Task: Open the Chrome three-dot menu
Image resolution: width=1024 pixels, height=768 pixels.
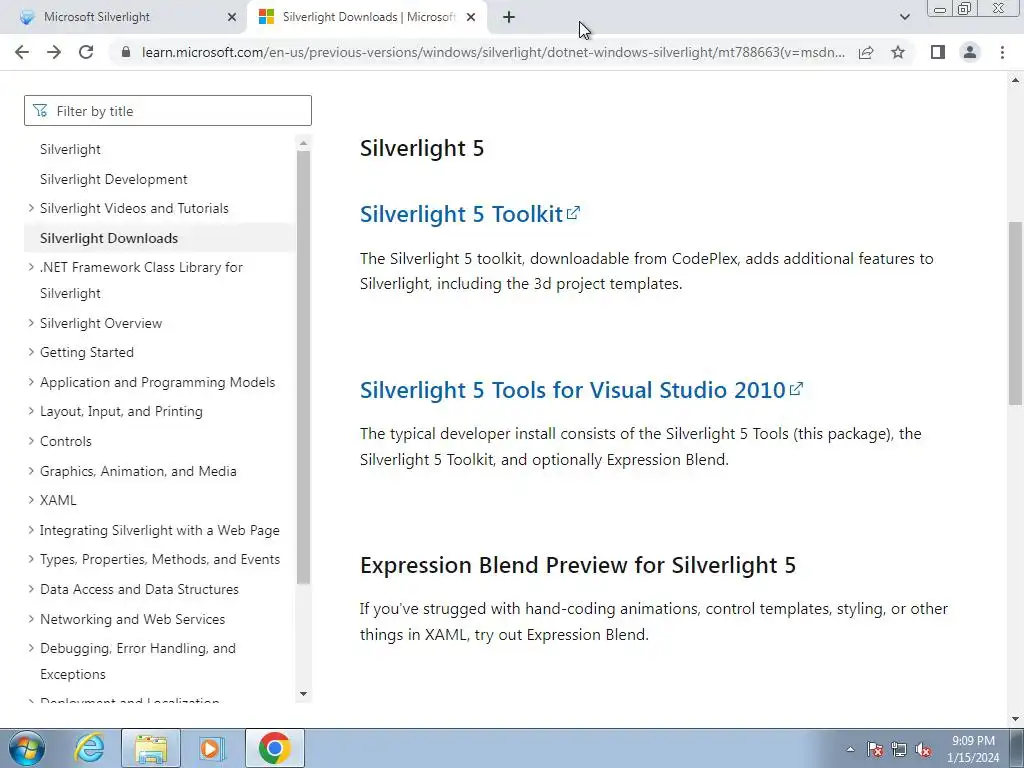Action: (x=1002, y=52)
